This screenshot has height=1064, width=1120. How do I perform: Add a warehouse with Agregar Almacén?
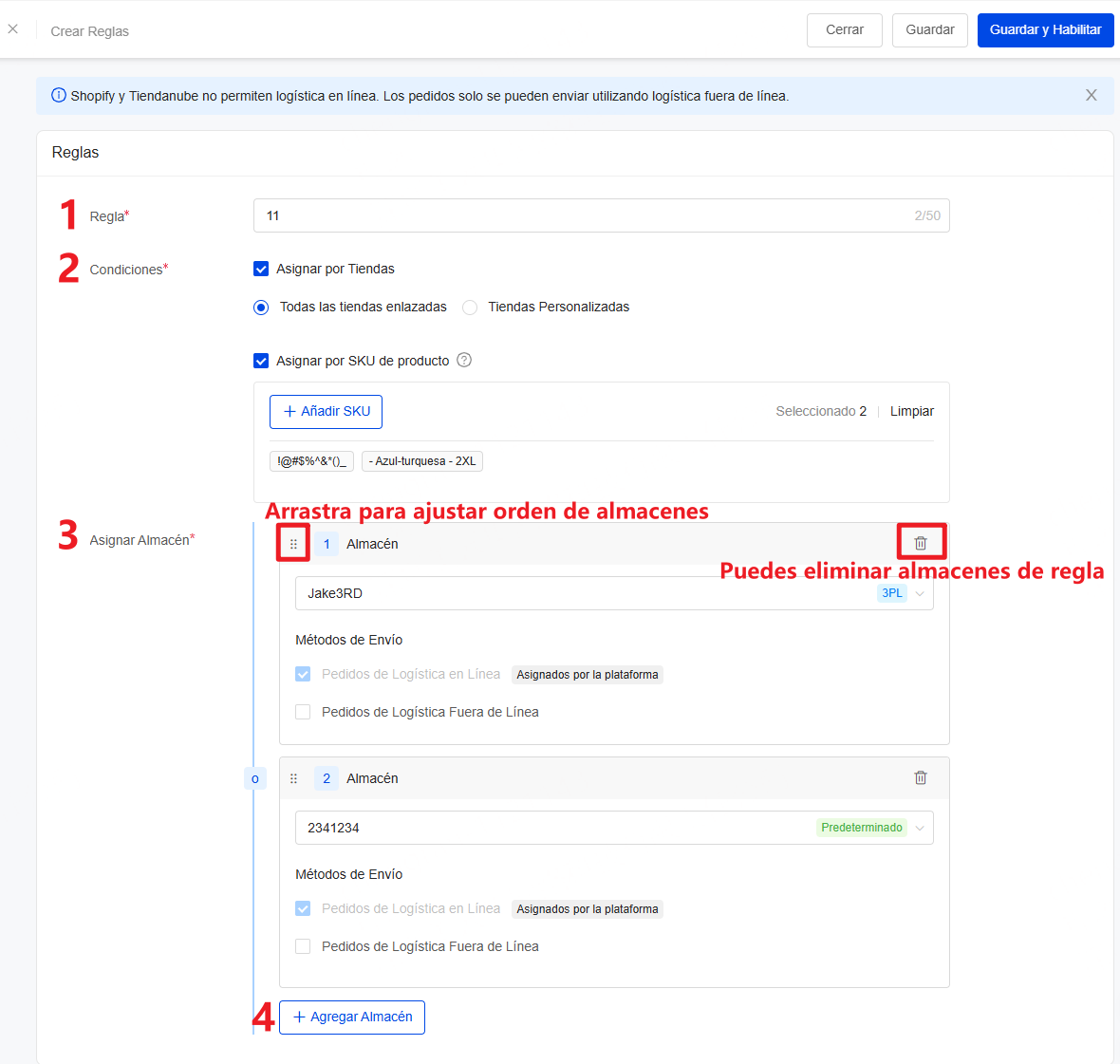351,1017
